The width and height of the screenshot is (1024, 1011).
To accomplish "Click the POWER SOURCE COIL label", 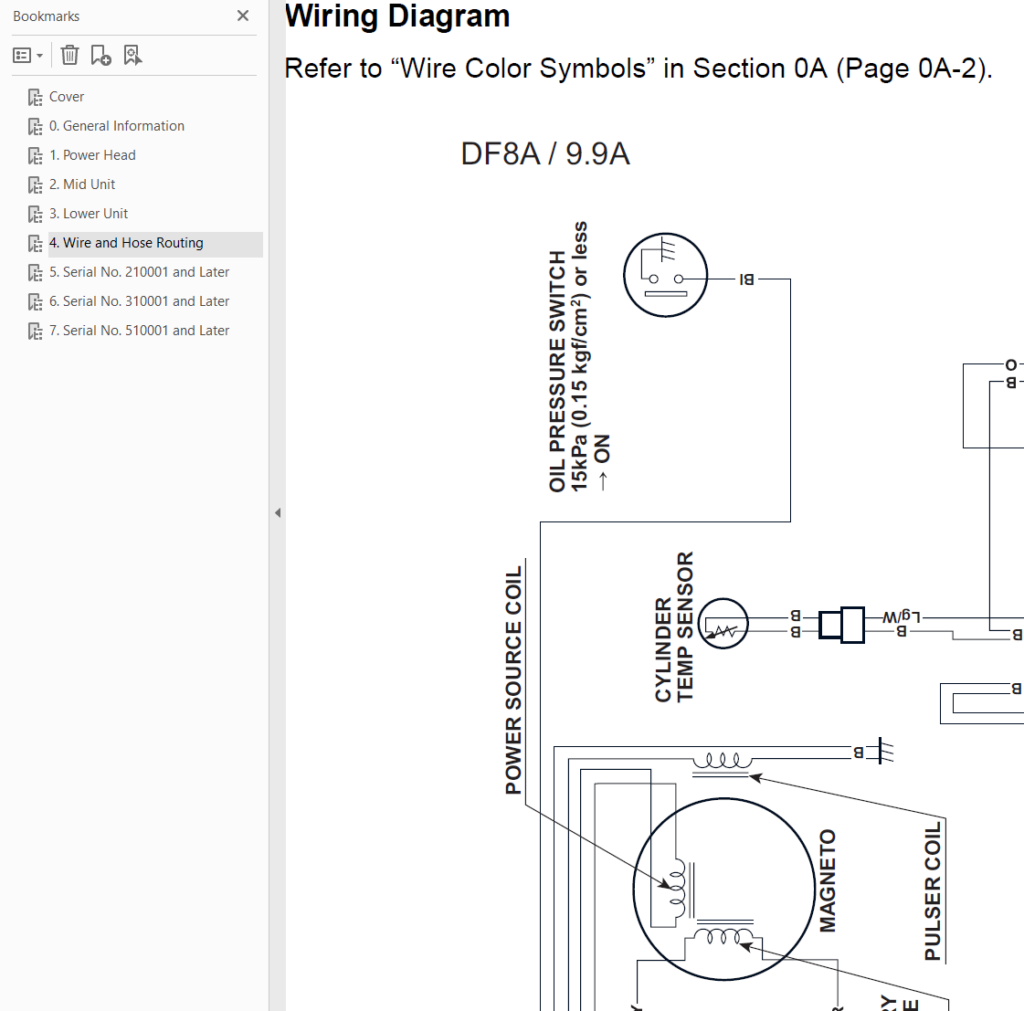I will pyautogui.click(x=514, y=680).
